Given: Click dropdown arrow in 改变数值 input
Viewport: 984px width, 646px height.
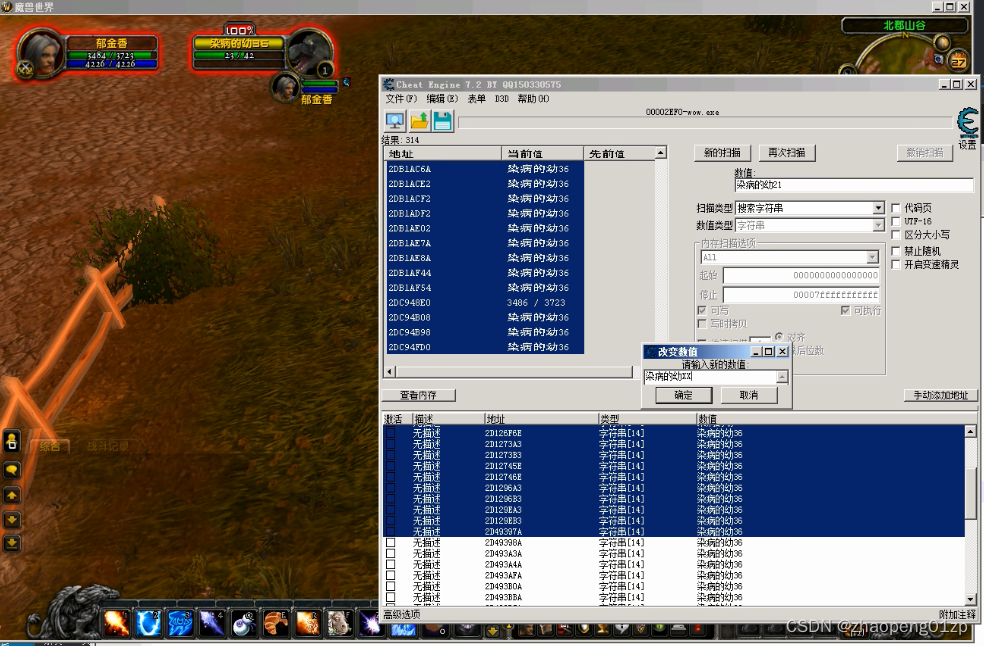Looking at the screenshot, I should click(x=782, y=377).
